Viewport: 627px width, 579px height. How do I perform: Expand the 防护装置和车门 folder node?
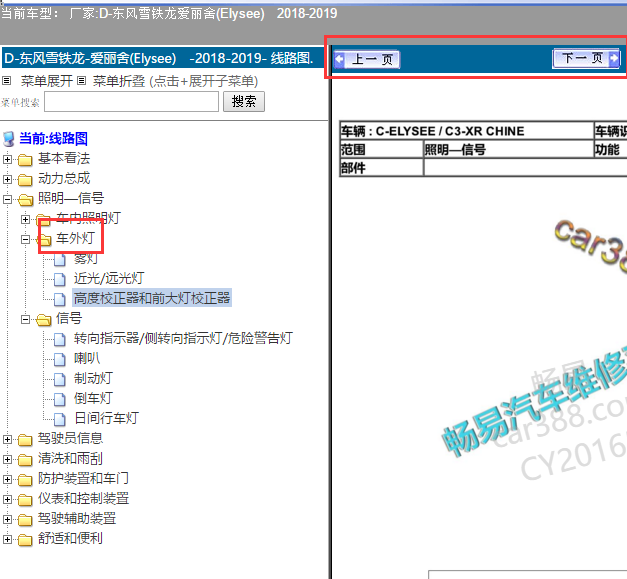click(x=7, y=479)
